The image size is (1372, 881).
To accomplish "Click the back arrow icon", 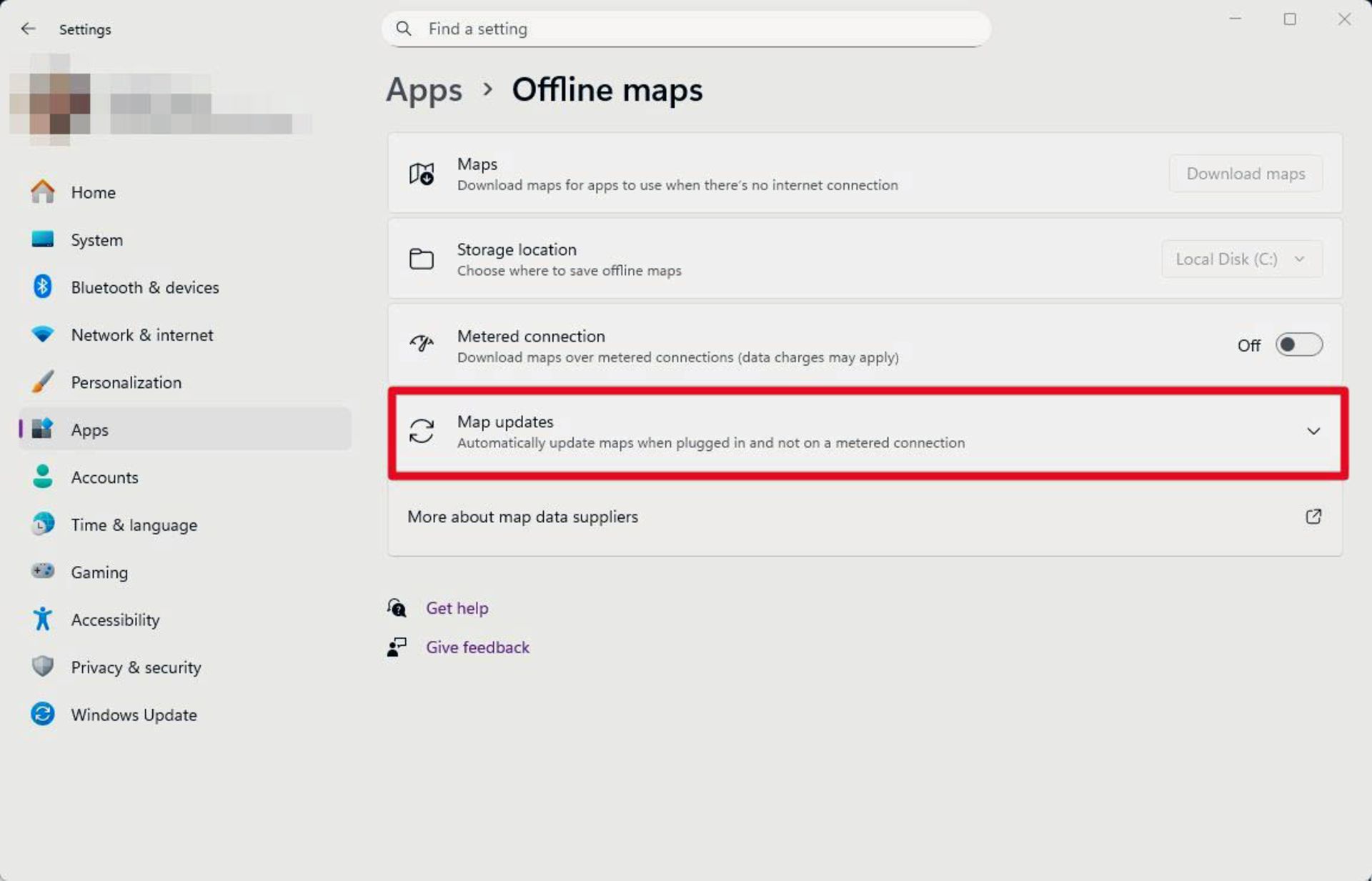I will point(28,29).
